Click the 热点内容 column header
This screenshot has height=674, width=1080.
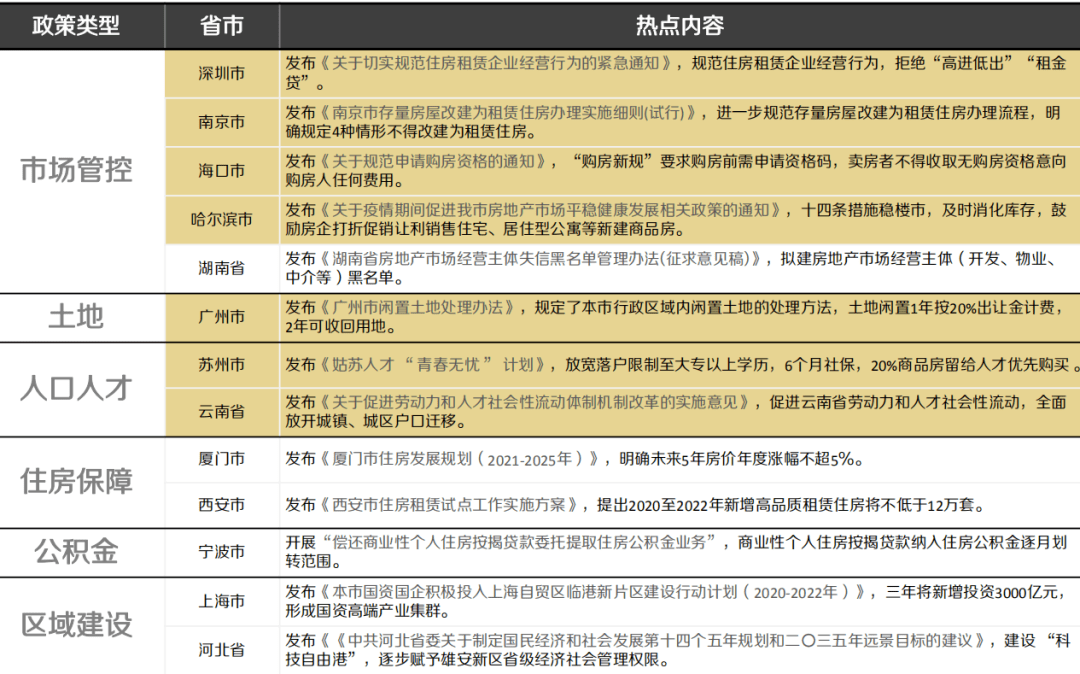point(680,28)
